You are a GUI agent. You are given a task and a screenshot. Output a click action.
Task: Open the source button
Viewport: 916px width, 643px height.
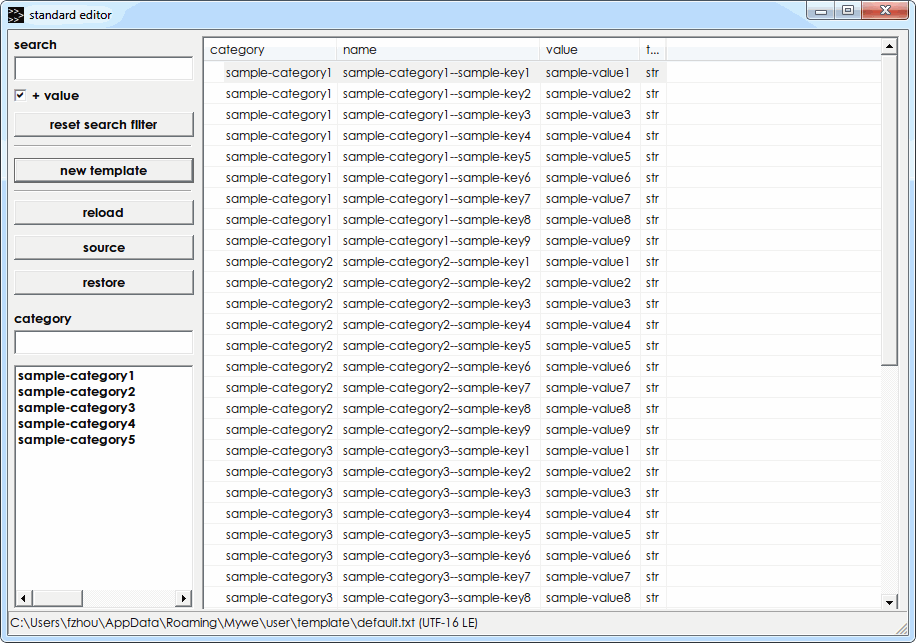(x=103, y=248)
